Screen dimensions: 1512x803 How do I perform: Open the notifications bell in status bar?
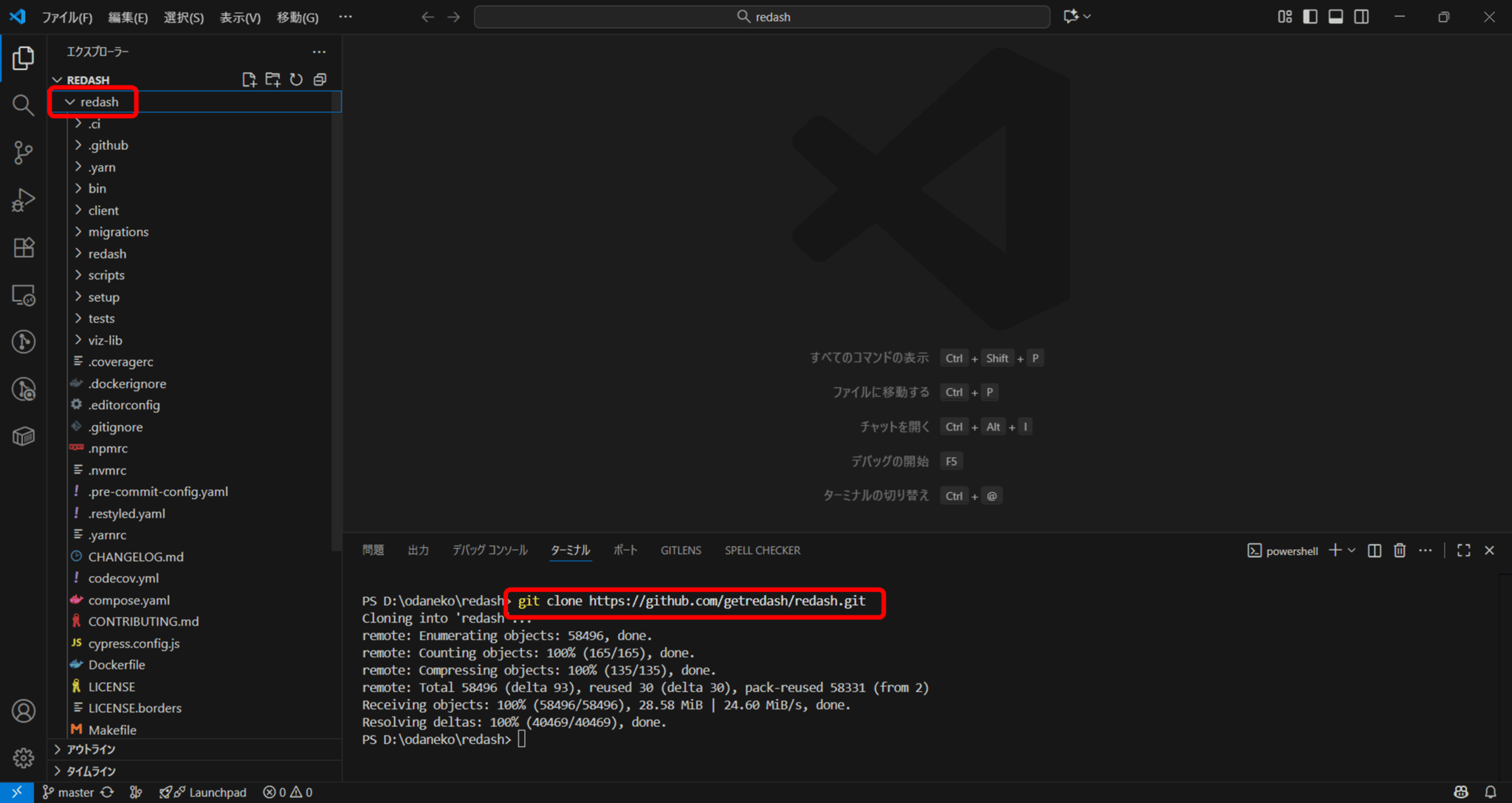pyautogui.click(x=1491, y=792)
